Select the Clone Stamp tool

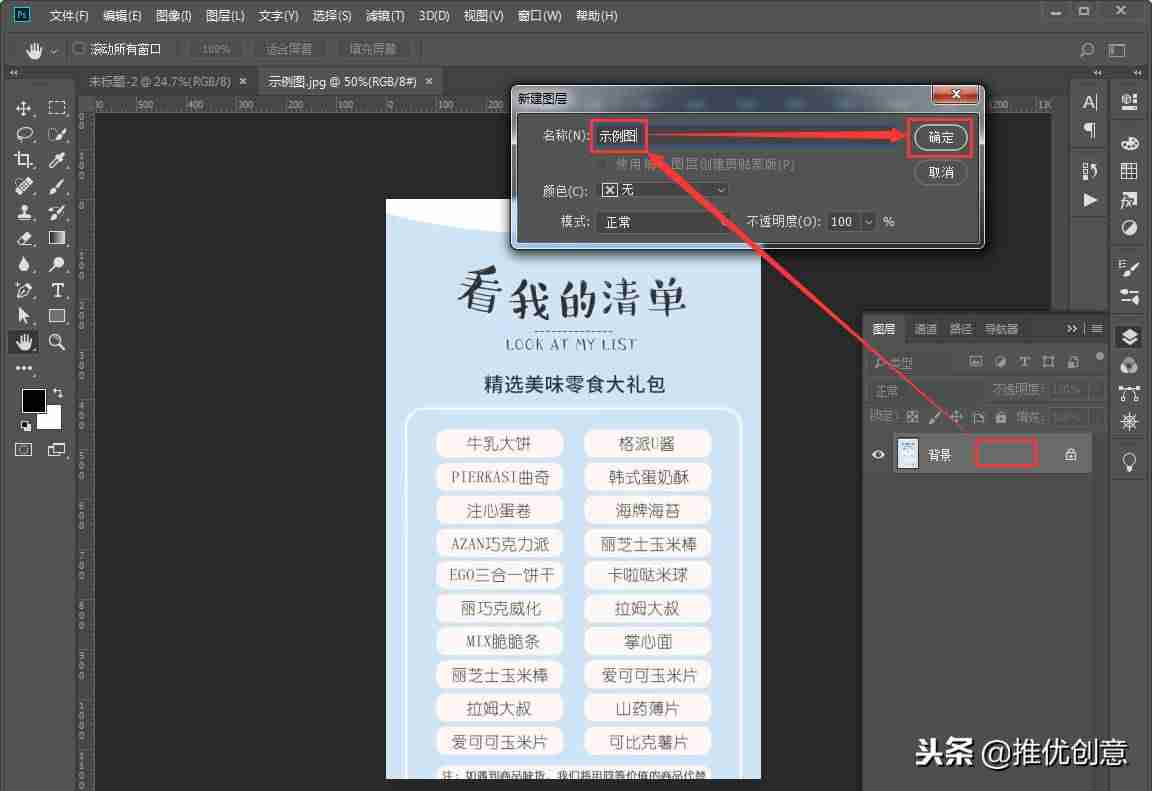[24, 212]
